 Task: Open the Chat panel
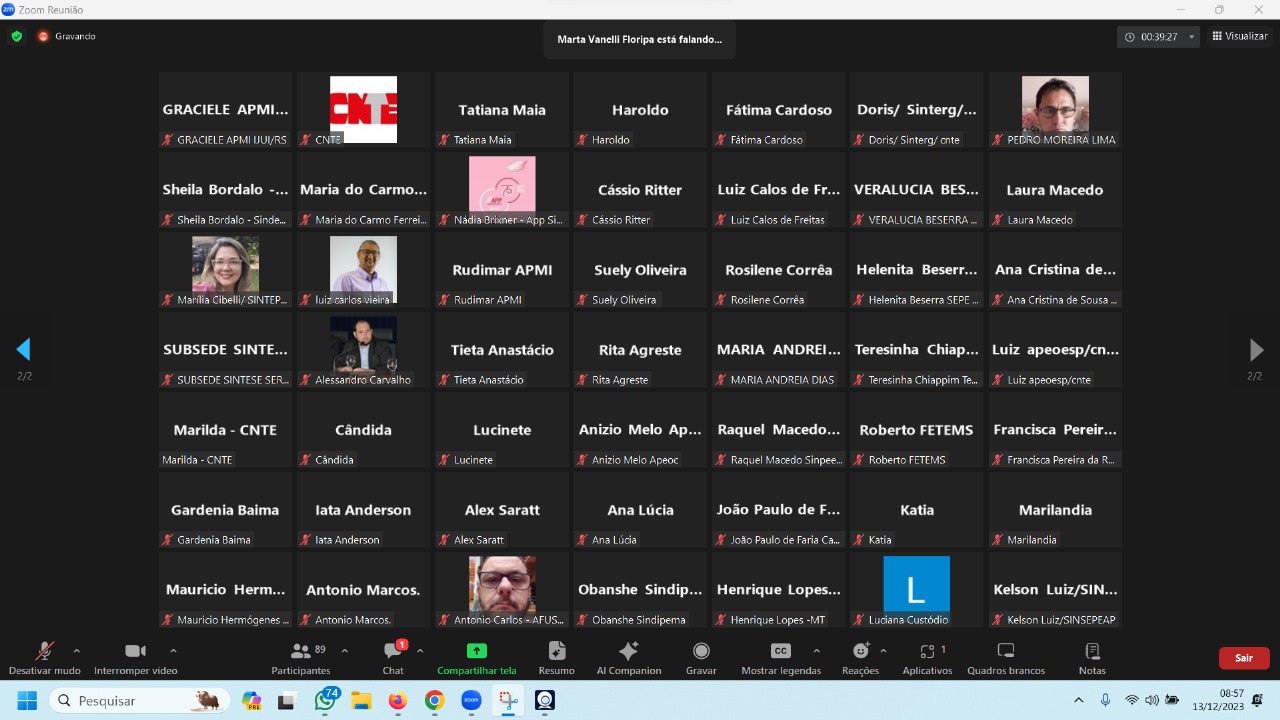393,658
